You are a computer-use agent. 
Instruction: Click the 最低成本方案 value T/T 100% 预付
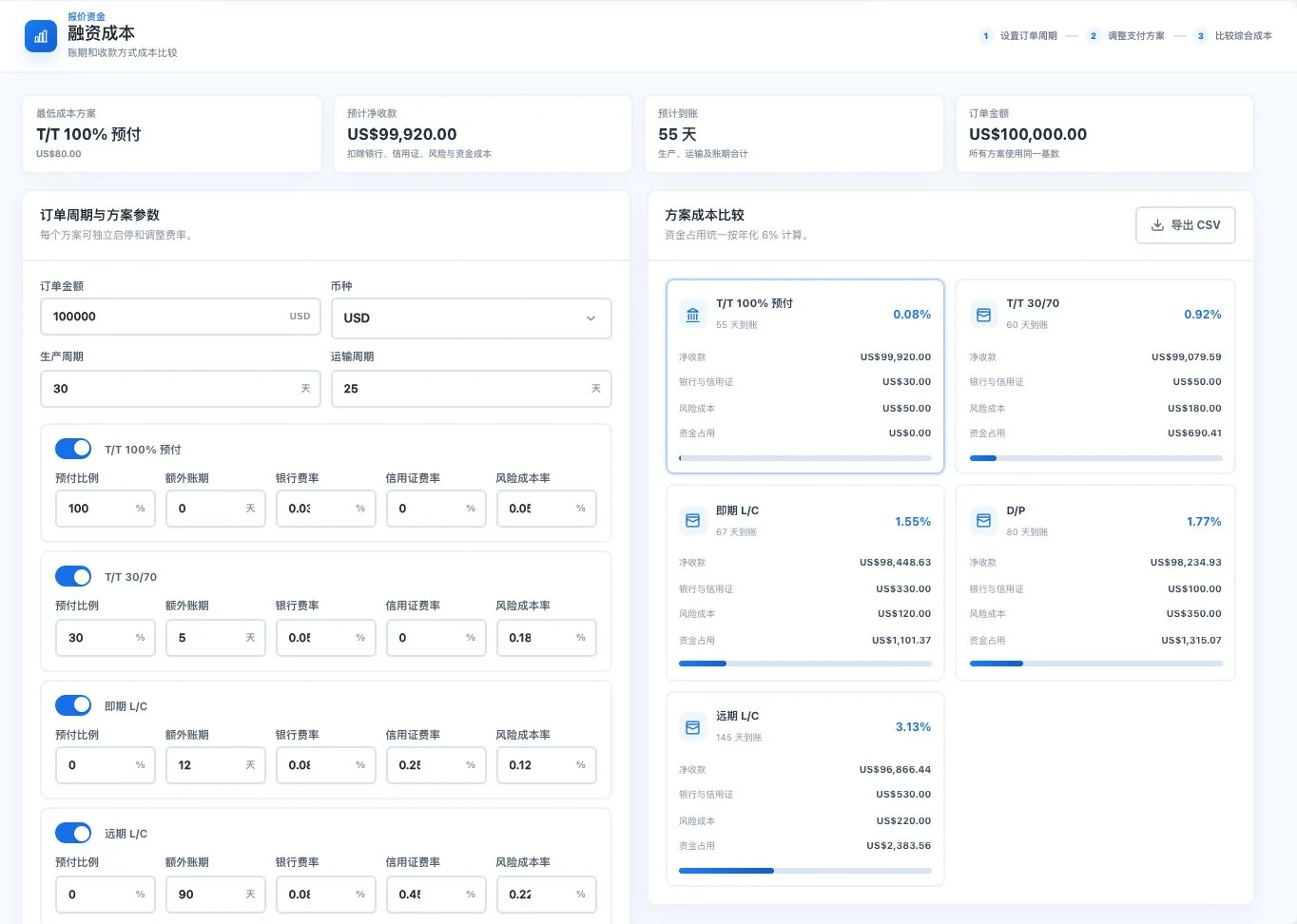(x=88, y=134)
